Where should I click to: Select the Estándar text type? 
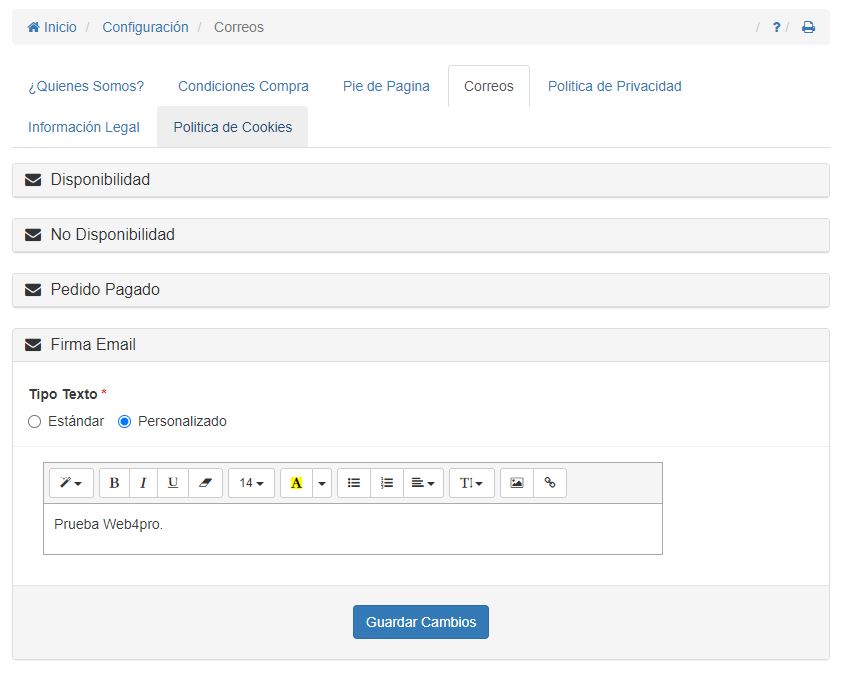(x=35, y=422)
